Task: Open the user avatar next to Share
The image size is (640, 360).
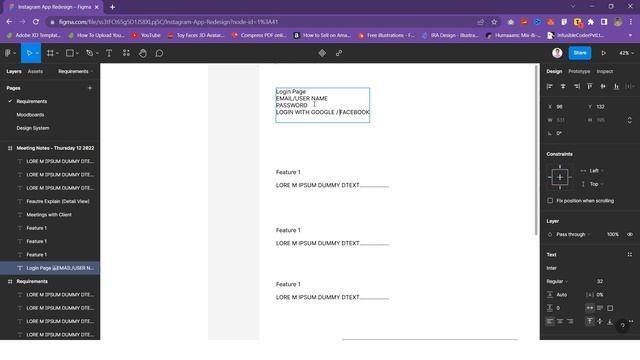Action: tap(557, 53)
